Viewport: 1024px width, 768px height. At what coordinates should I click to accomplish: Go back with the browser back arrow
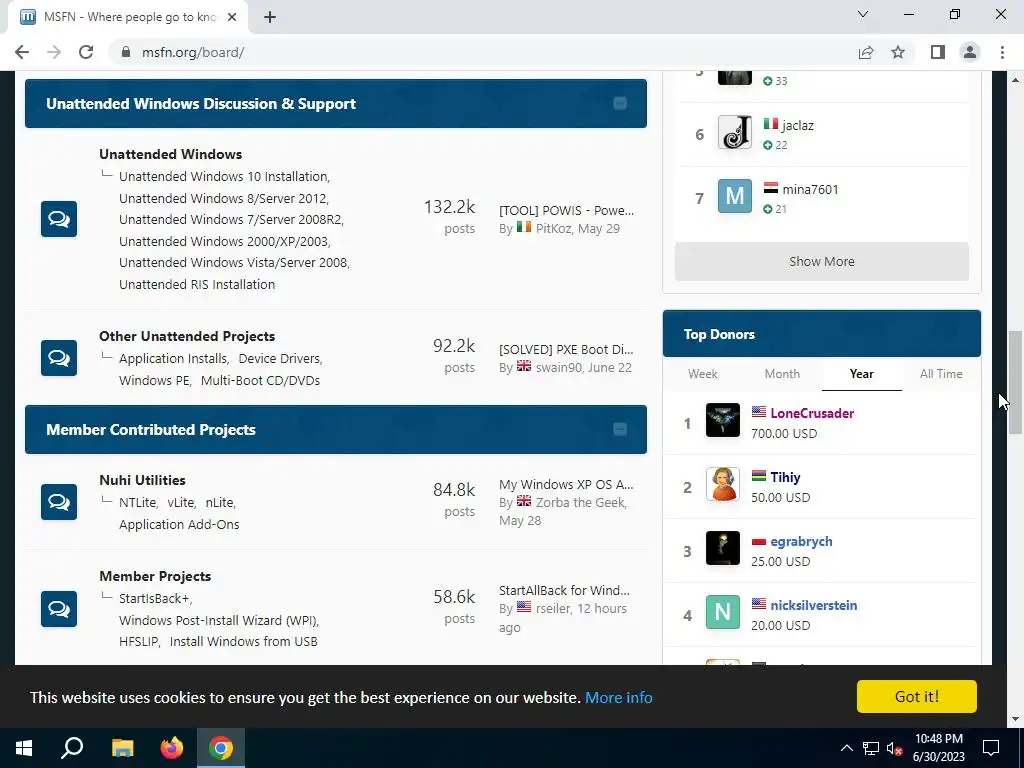click(22, 52)
